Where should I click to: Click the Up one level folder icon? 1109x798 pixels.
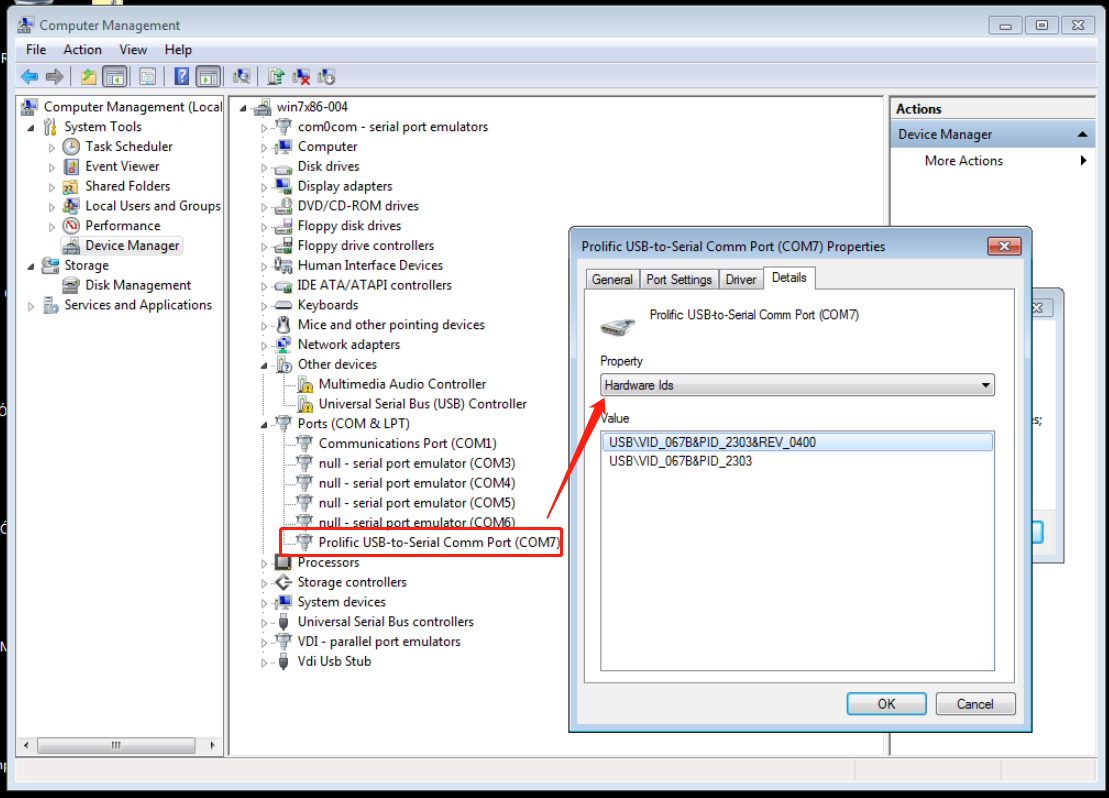click(x=88, y=76)
